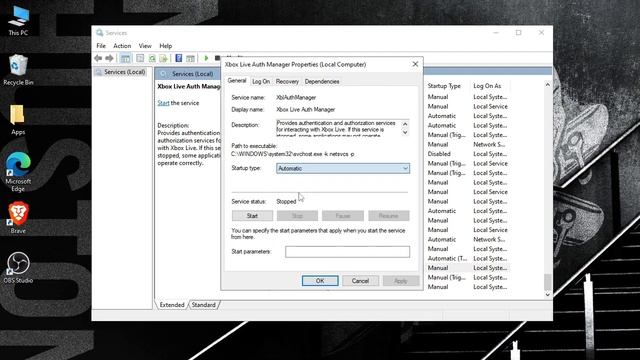The image size is (640, 360).
Task: Switch to the Log On tab
Action: (261, 82)
